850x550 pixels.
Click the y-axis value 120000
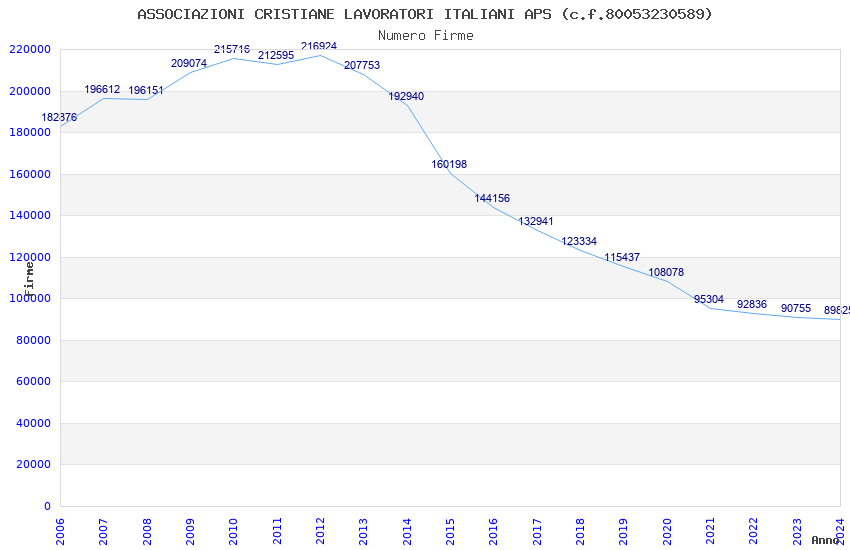click(x=30, y=257)
